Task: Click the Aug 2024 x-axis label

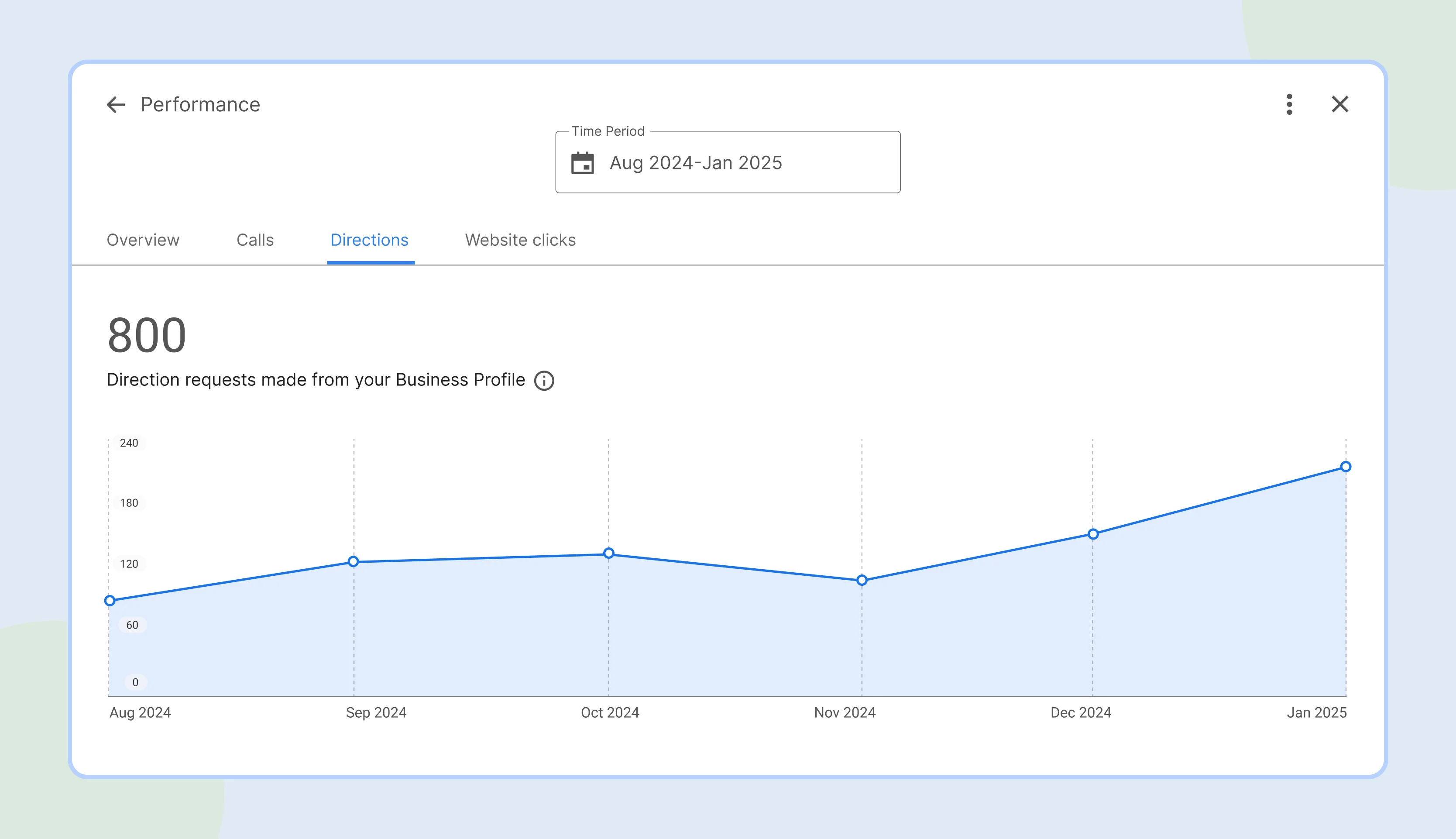Action: (x=140, y=713)
